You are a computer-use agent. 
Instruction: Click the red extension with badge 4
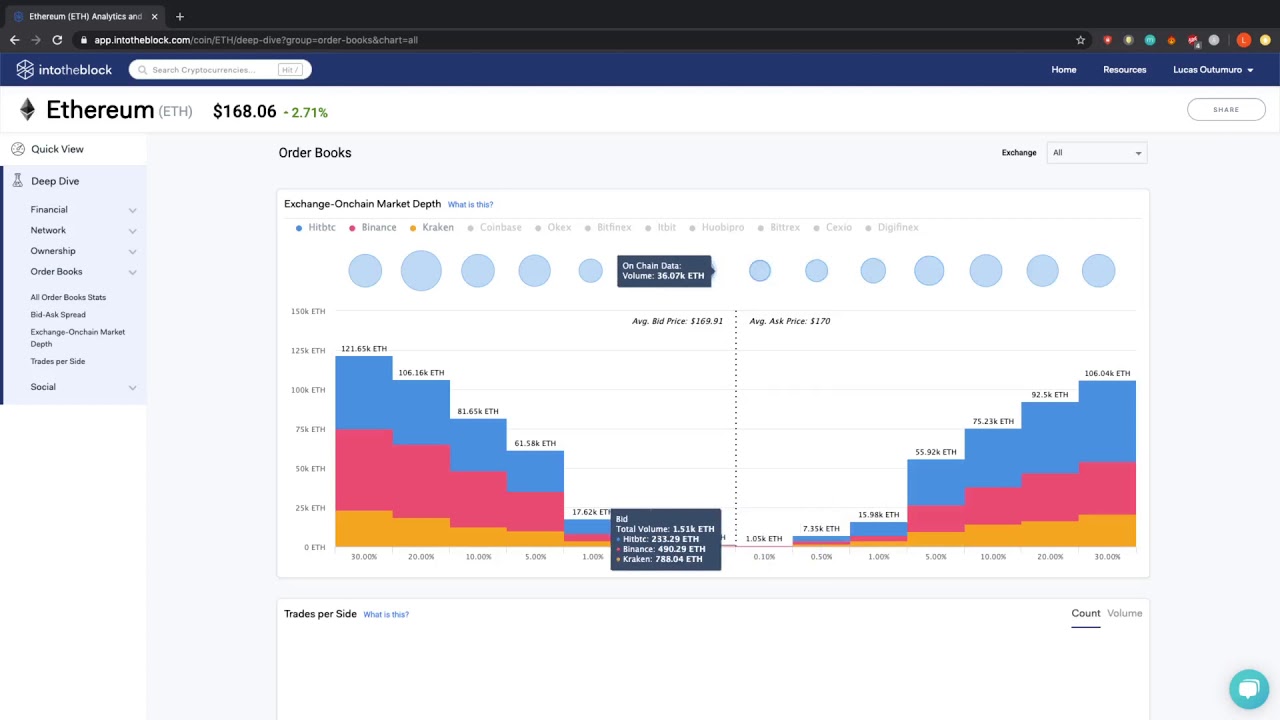click(x=1193, y=40)
